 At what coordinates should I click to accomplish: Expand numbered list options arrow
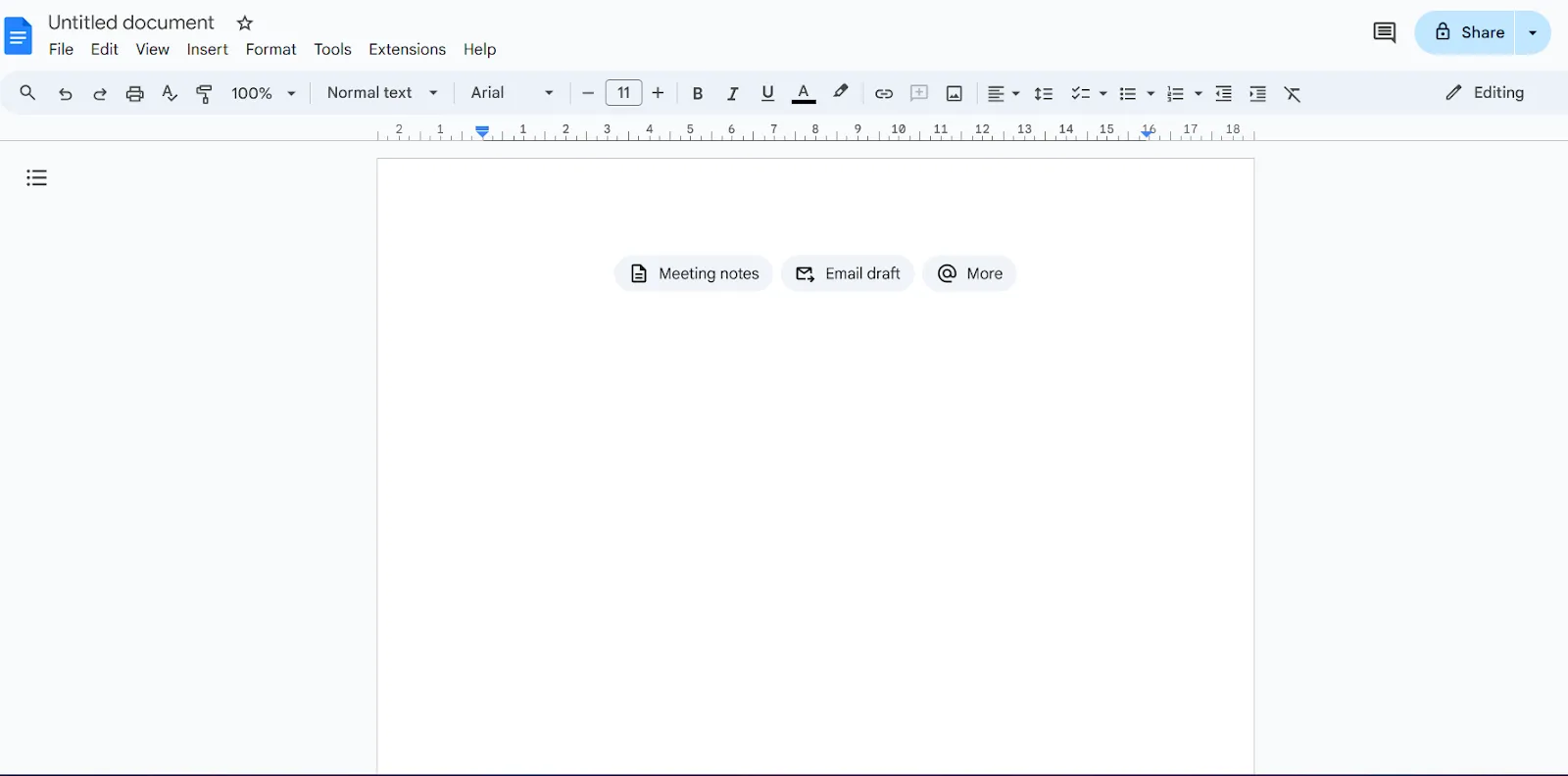pos(1199,94)
